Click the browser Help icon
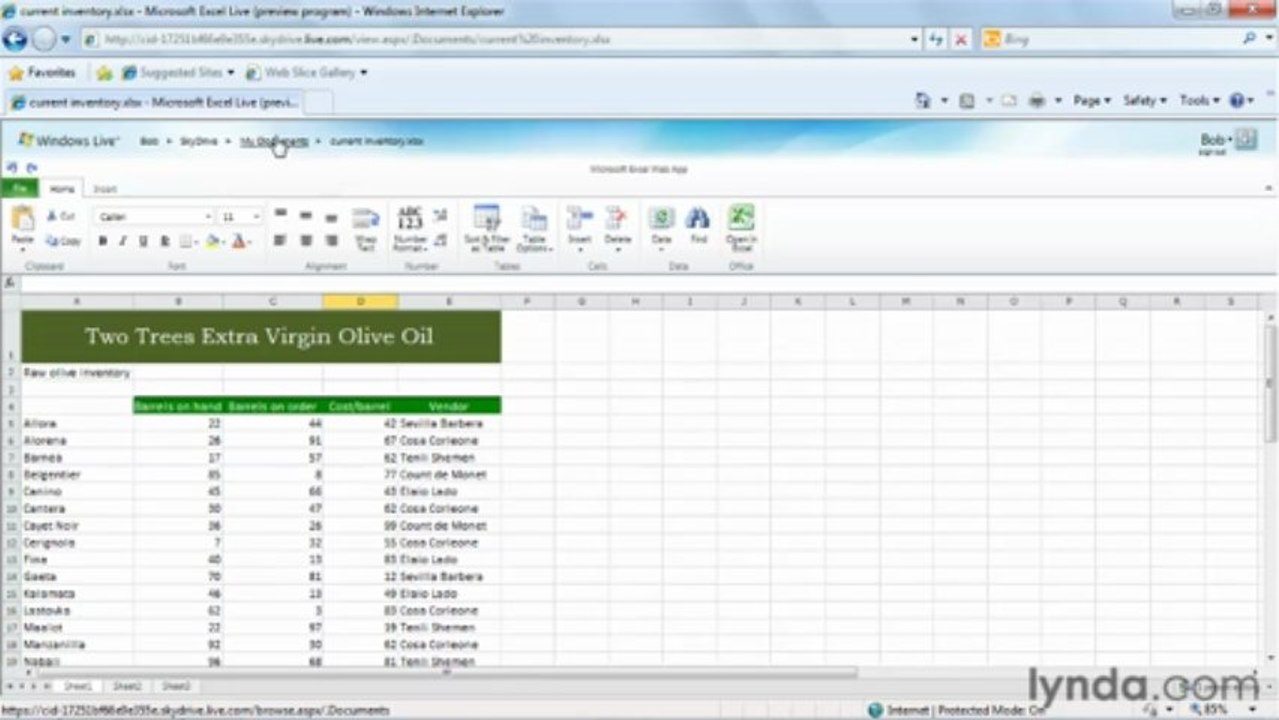The image size is (1279, 720). click(1238, 101)
